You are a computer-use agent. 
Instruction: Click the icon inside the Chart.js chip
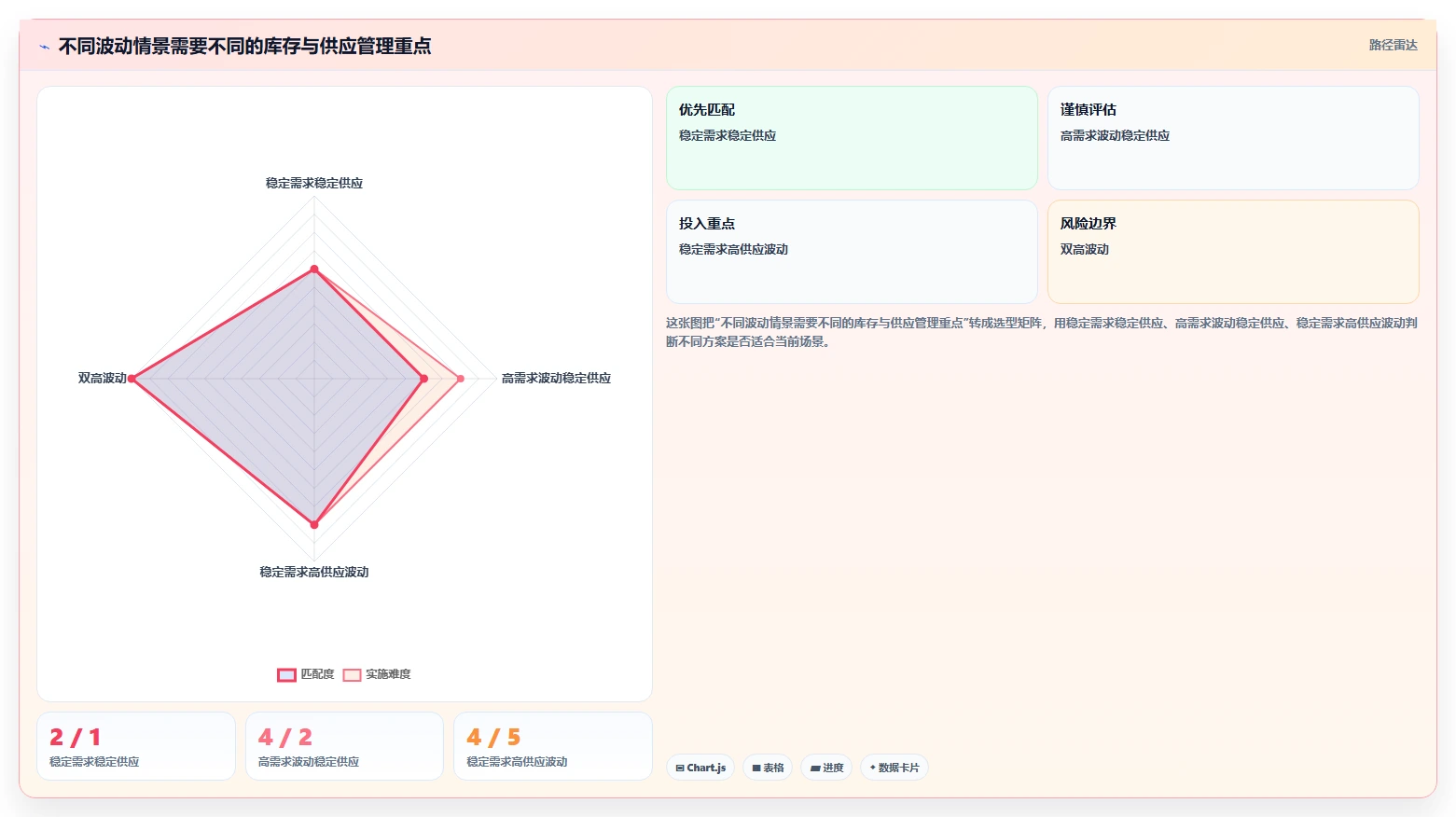pyautogui.click(x=680, y=769)
